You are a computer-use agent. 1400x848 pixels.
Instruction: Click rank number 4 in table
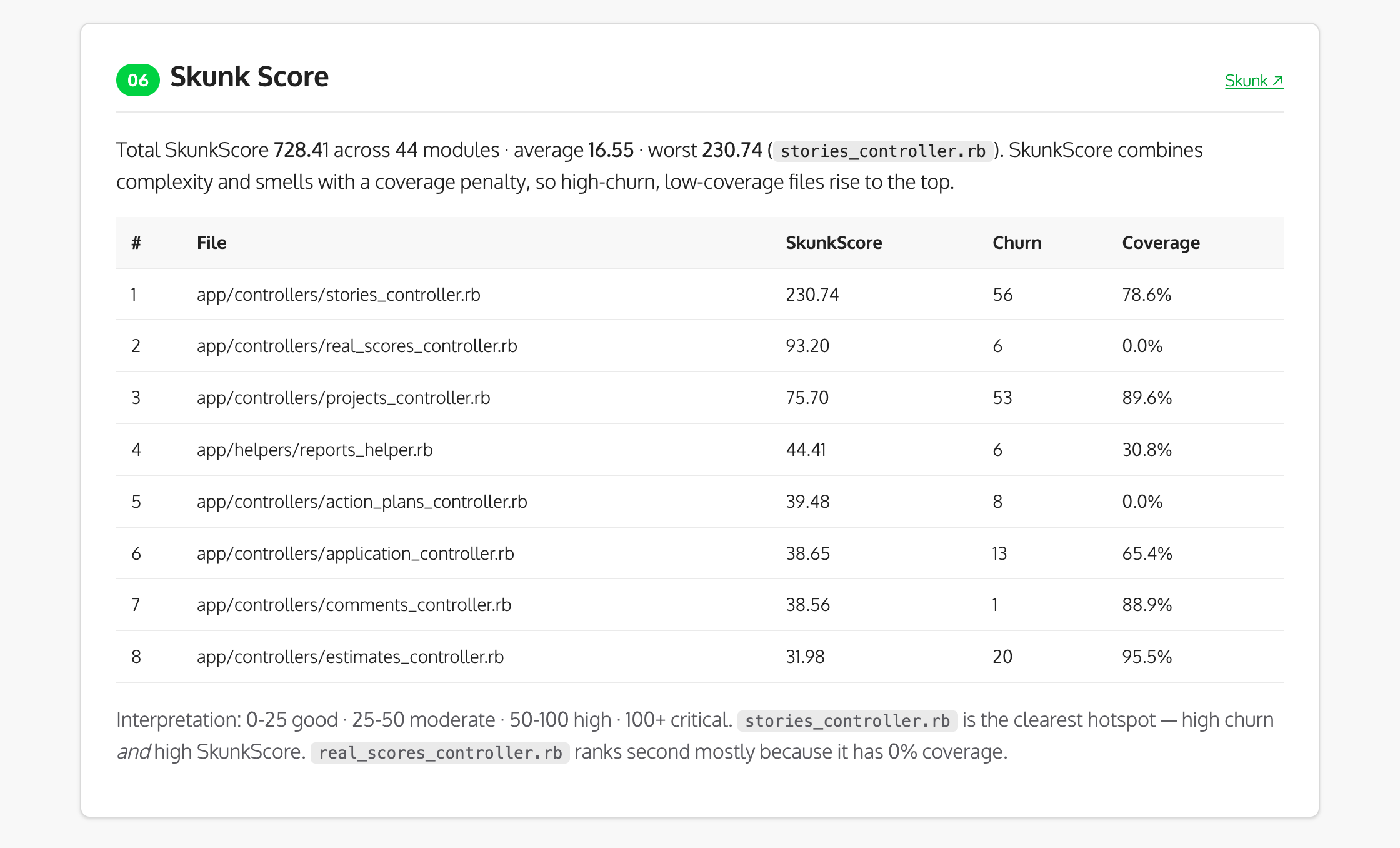(136, 450)
